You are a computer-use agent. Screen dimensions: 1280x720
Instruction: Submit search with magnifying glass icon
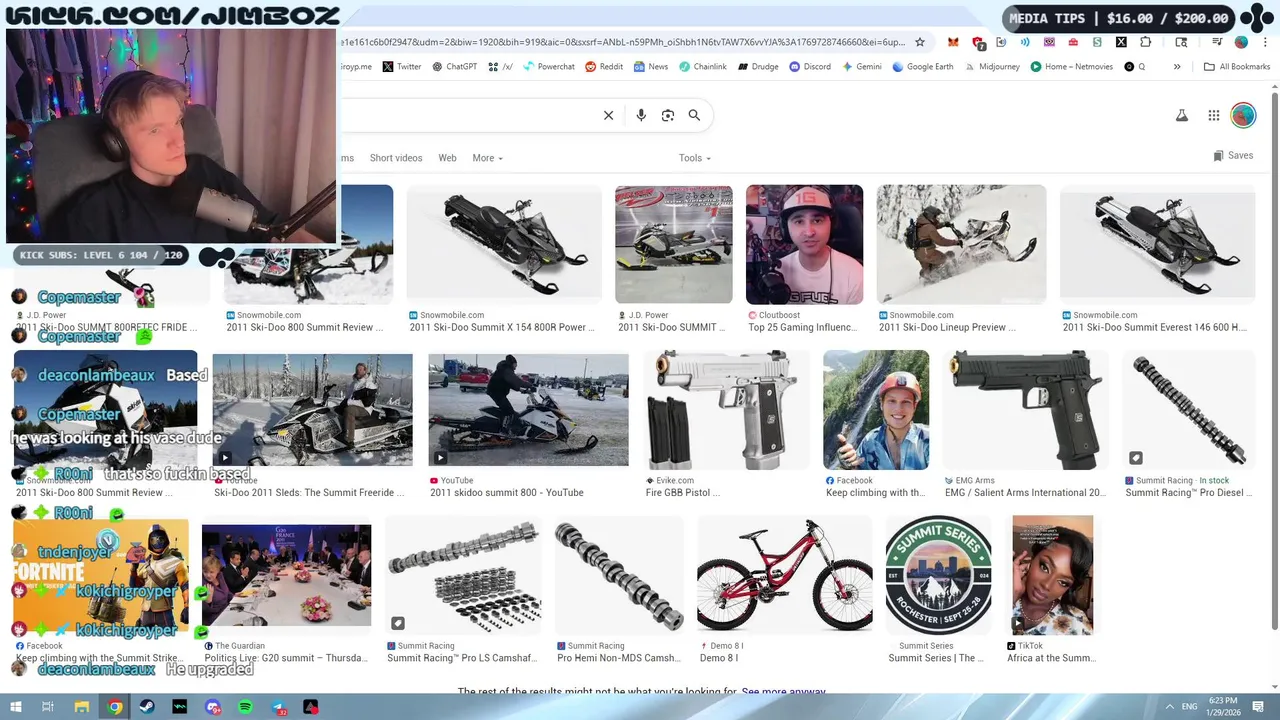click(694, 115)
